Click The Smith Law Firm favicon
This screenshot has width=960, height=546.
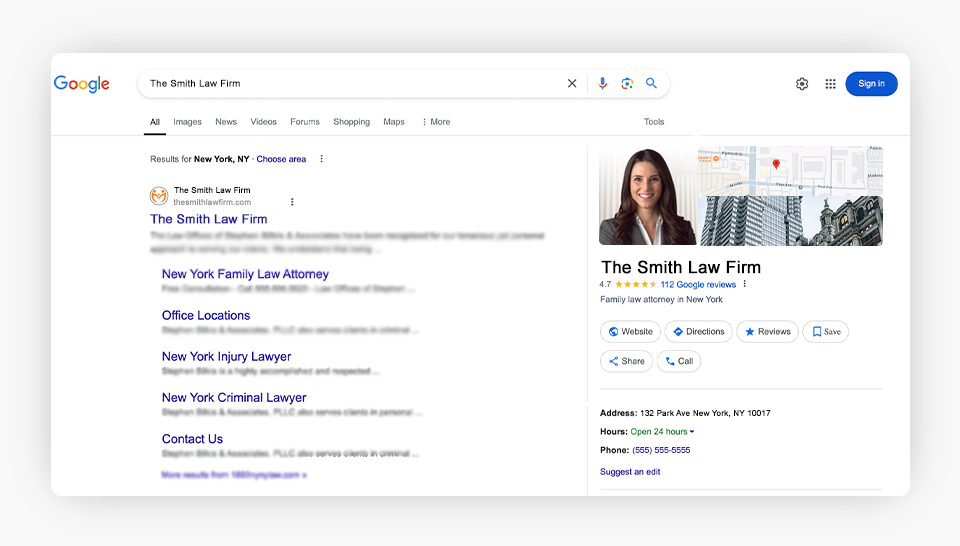pyautogui.click(x=159, y=196)
